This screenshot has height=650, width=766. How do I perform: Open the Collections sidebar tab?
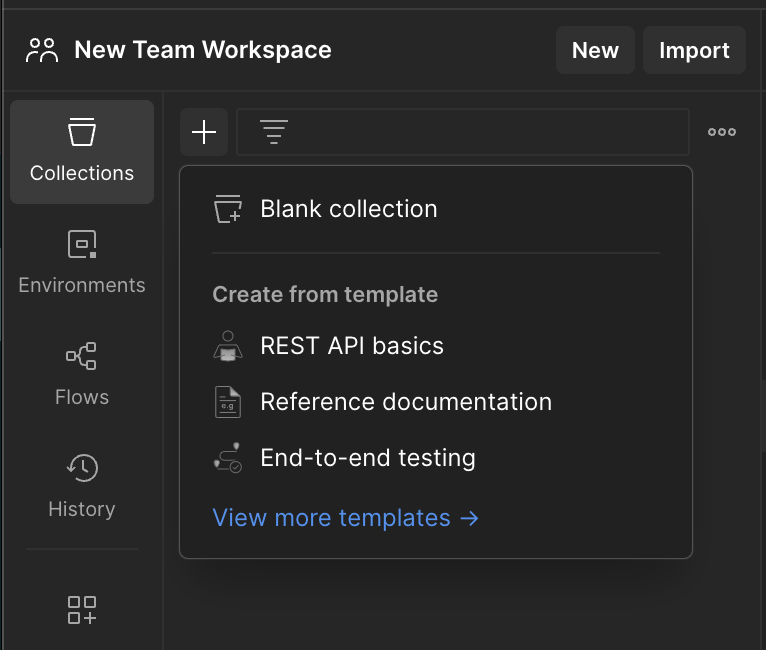(82, 152)
